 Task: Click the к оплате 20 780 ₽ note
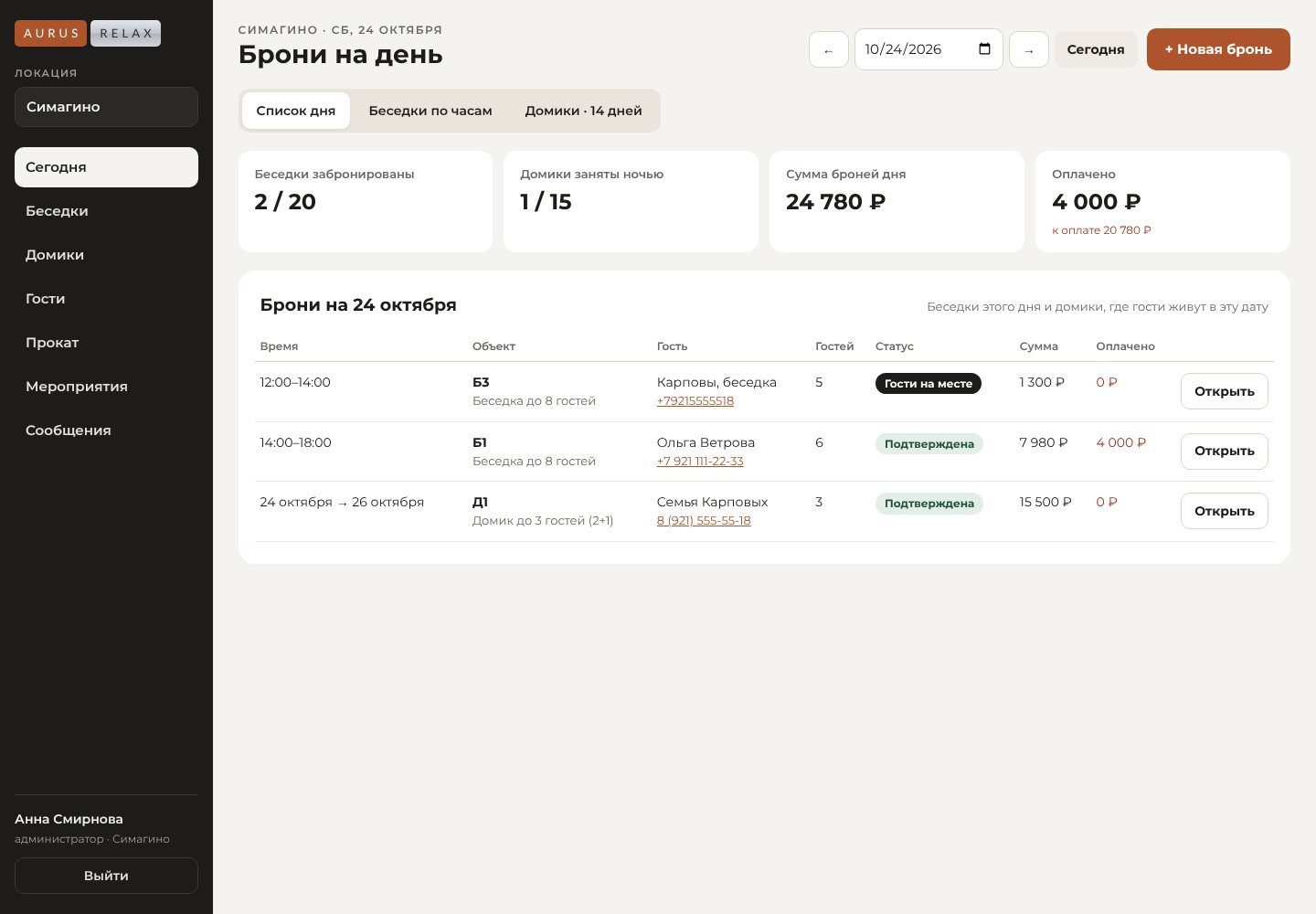1101,230
